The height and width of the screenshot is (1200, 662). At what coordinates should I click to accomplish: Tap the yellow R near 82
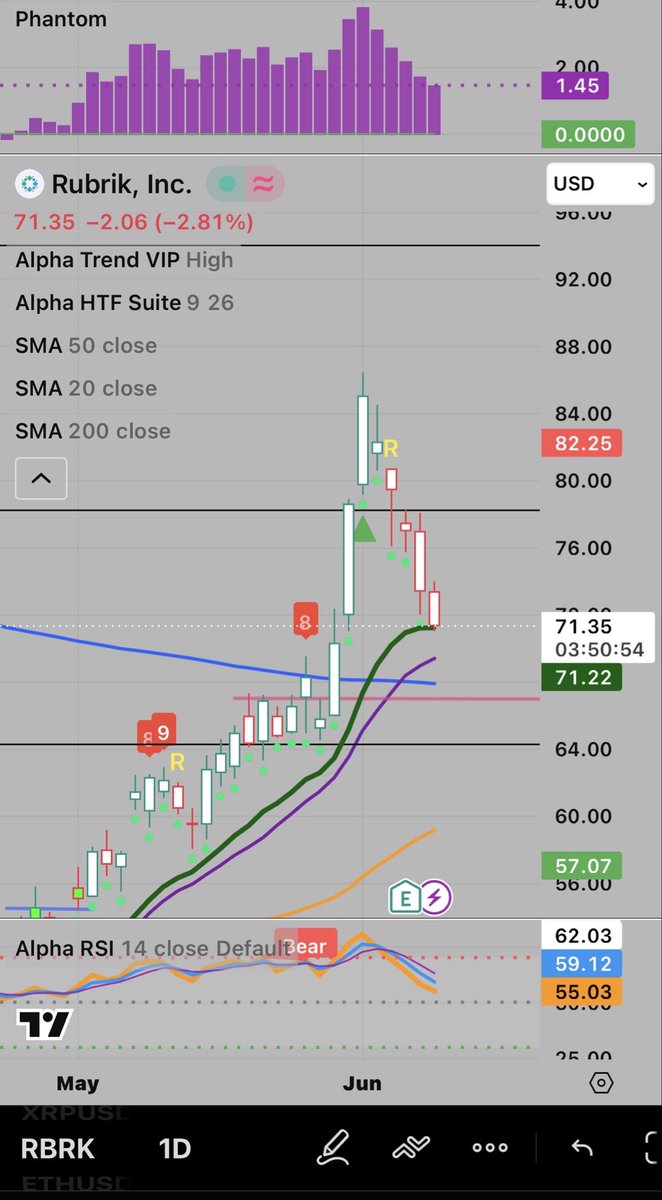391,447
